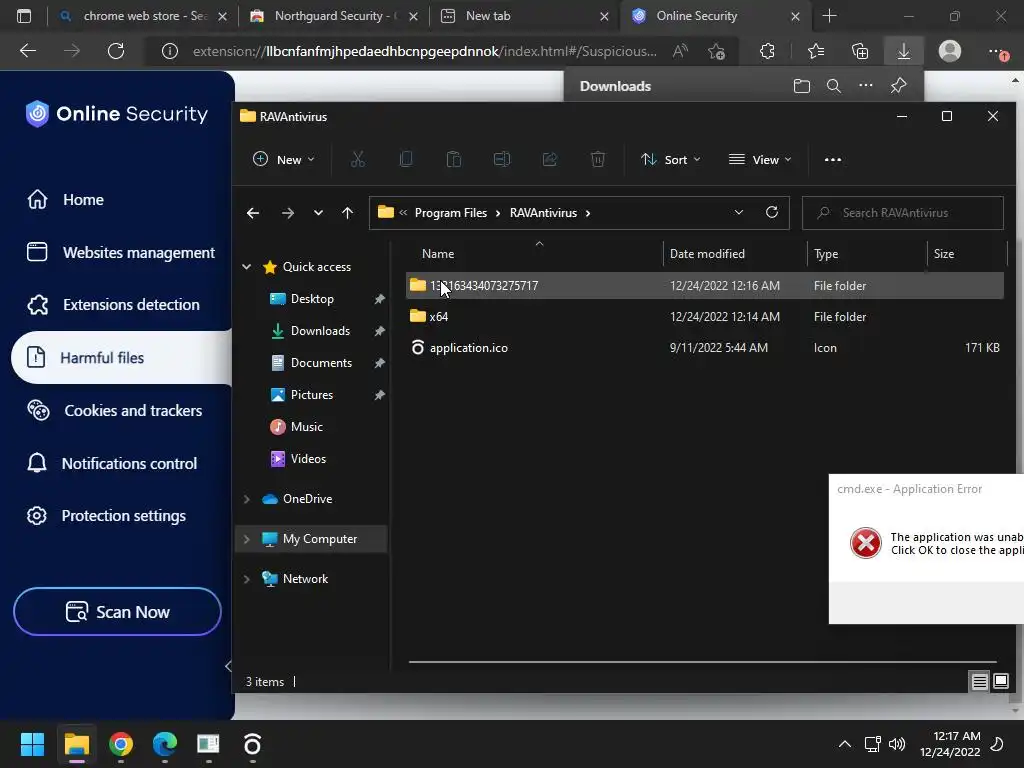Click Program Files in the breadcrumb

coord(451,213)
